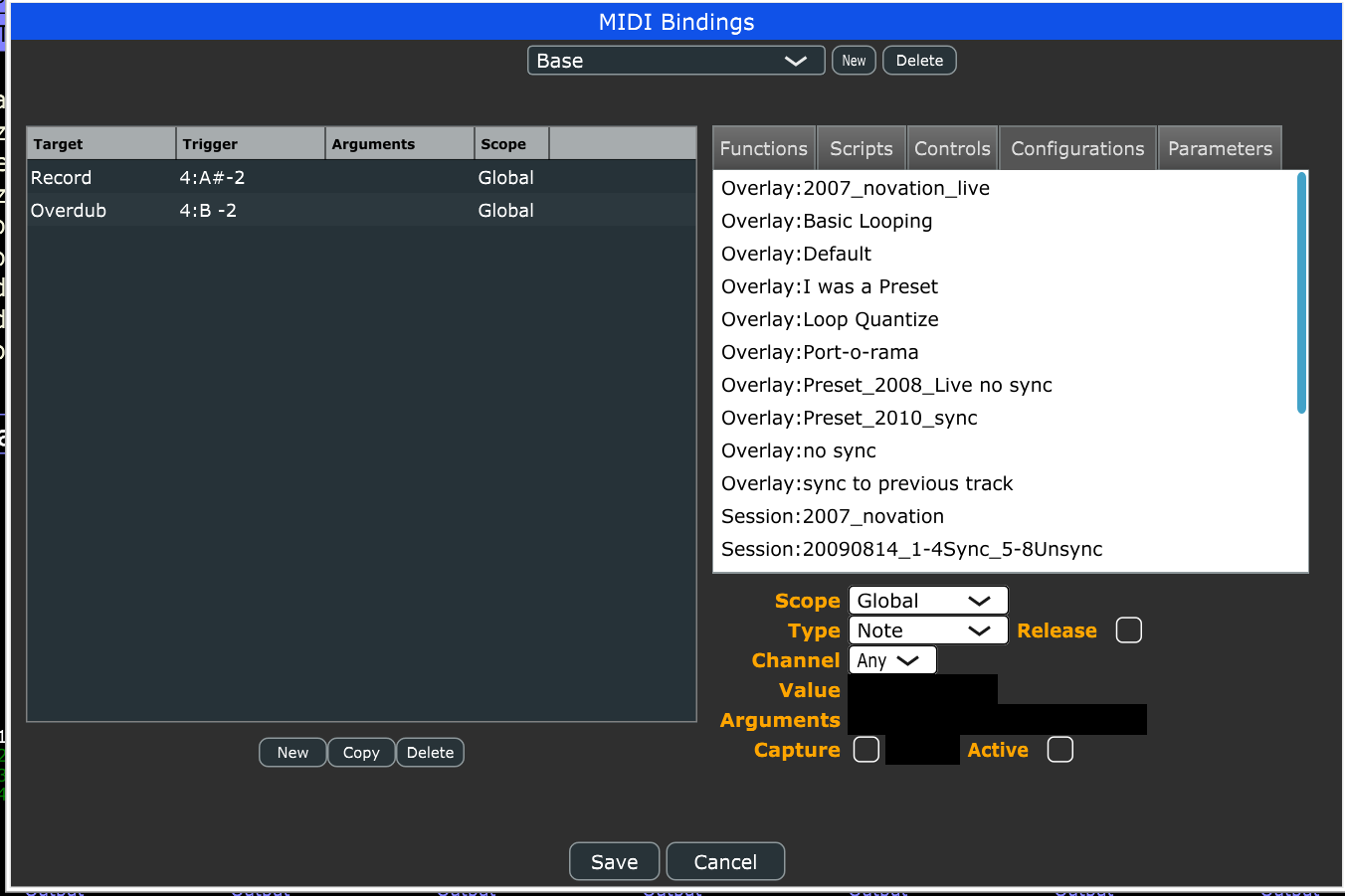This screenshot has height=896, width=1345.
Task: Expand the Type dropdown showing Note
Action: pyautogui.click(x=927, y=629)
